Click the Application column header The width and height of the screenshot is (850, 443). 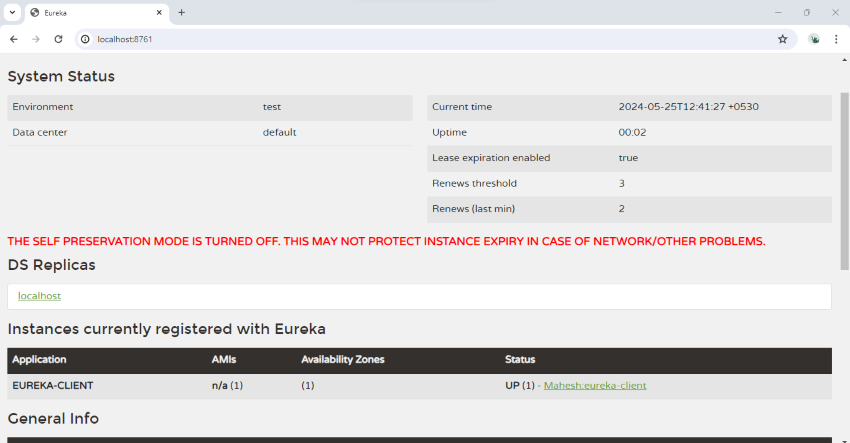(x=39, y=359)
